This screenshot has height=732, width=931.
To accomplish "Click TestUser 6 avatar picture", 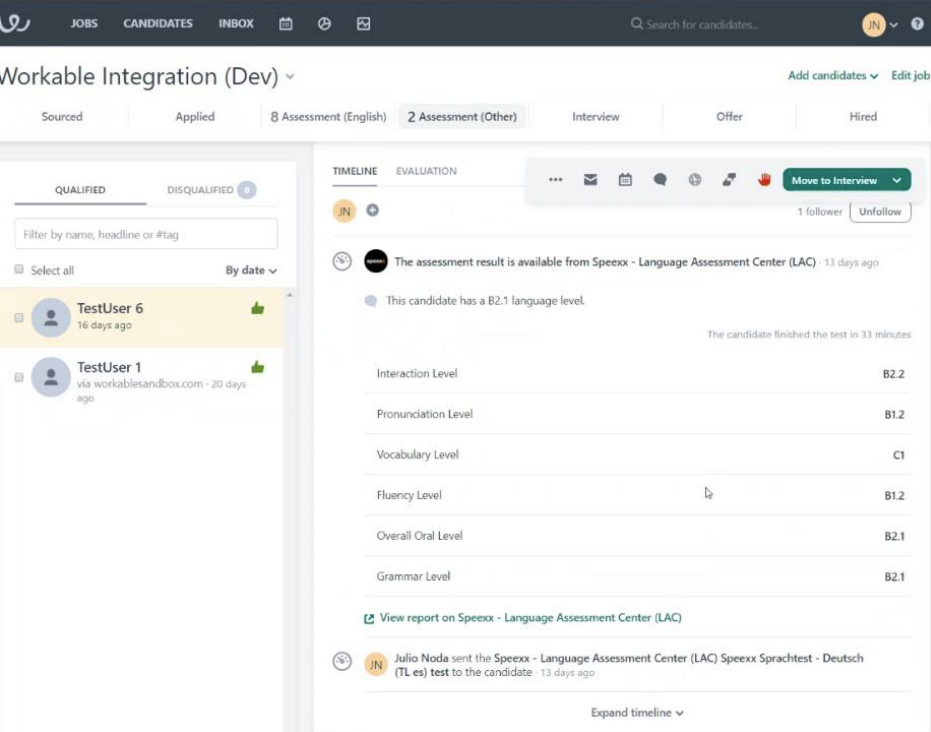I will [51, 318].
